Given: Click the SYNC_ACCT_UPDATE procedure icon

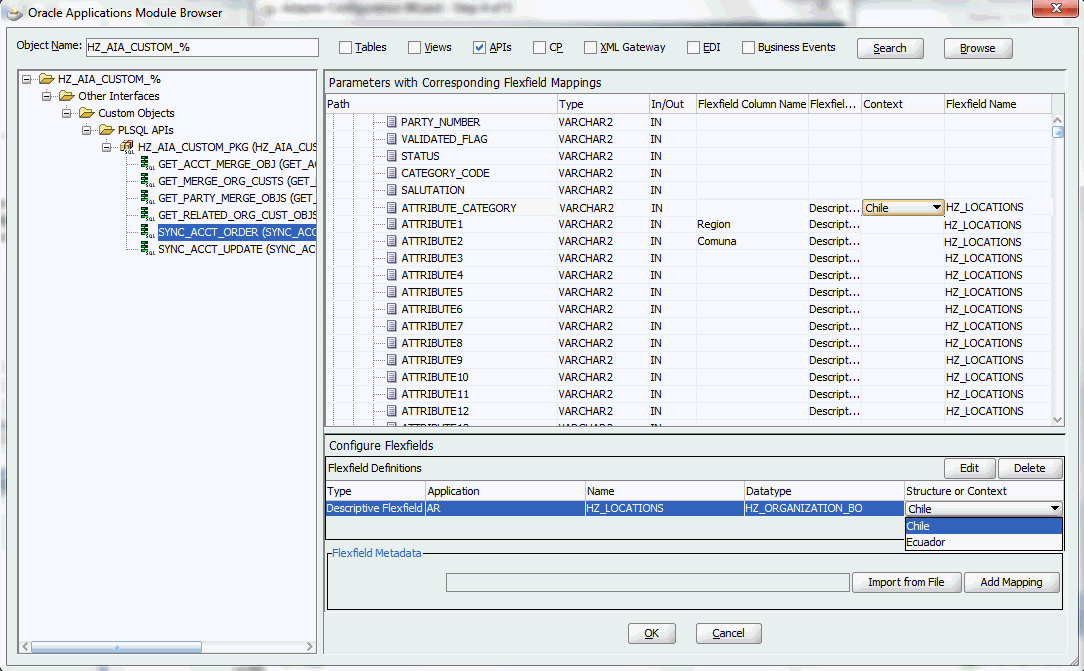Looking at the screenshot, I should 147,249.
